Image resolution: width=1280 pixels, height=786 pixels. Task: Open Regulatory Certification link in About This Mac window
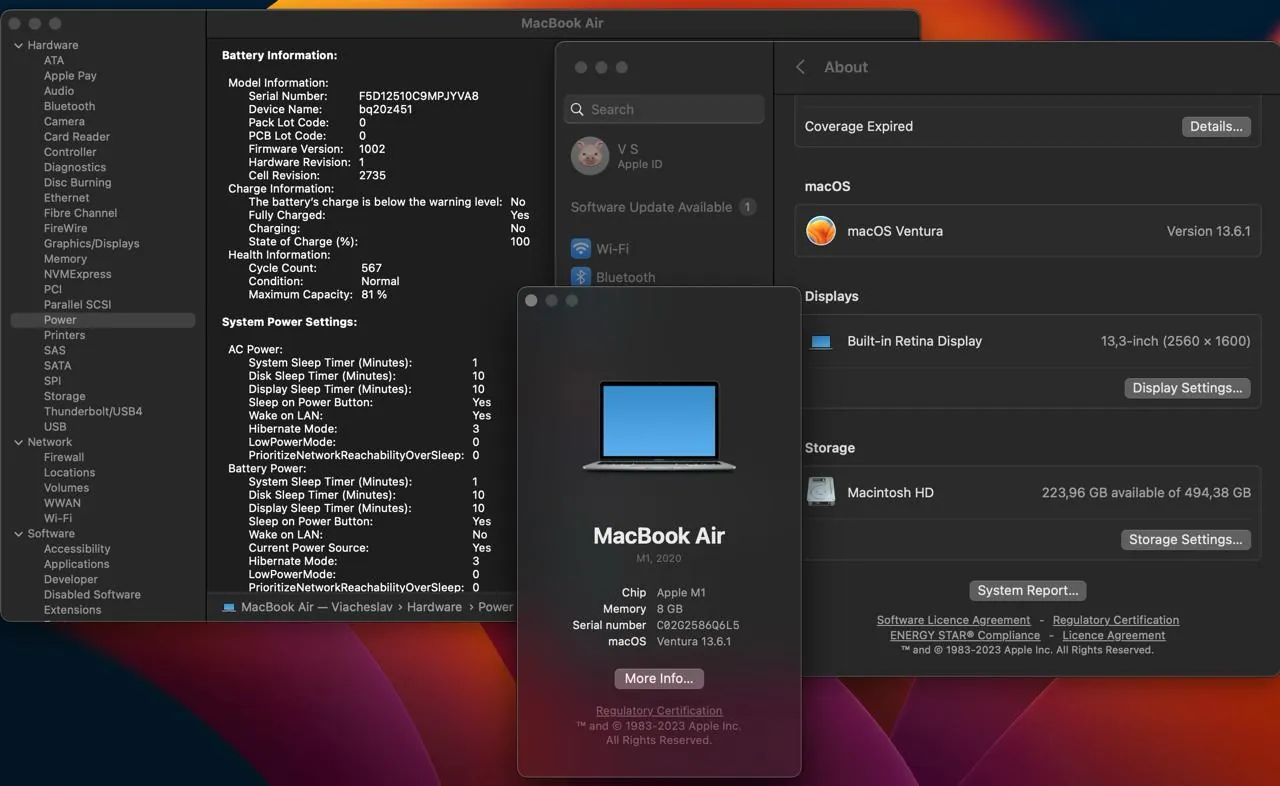tap(659, 711)
